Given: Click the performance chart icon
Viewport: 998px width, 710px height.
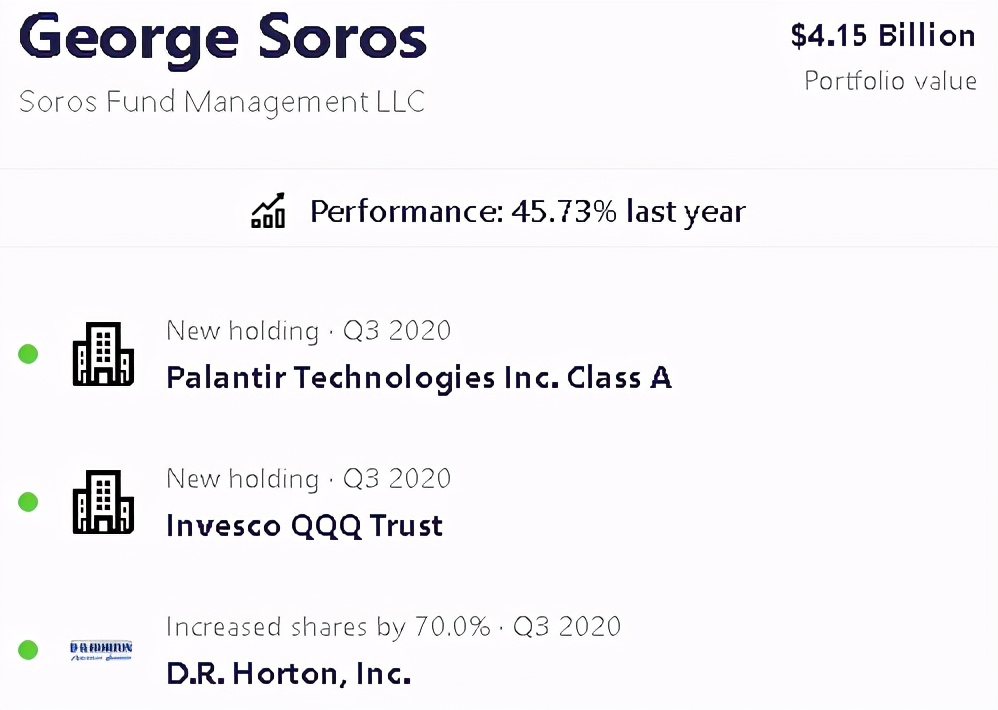Looking at the screenshot, I should click(x=268, y=211).
